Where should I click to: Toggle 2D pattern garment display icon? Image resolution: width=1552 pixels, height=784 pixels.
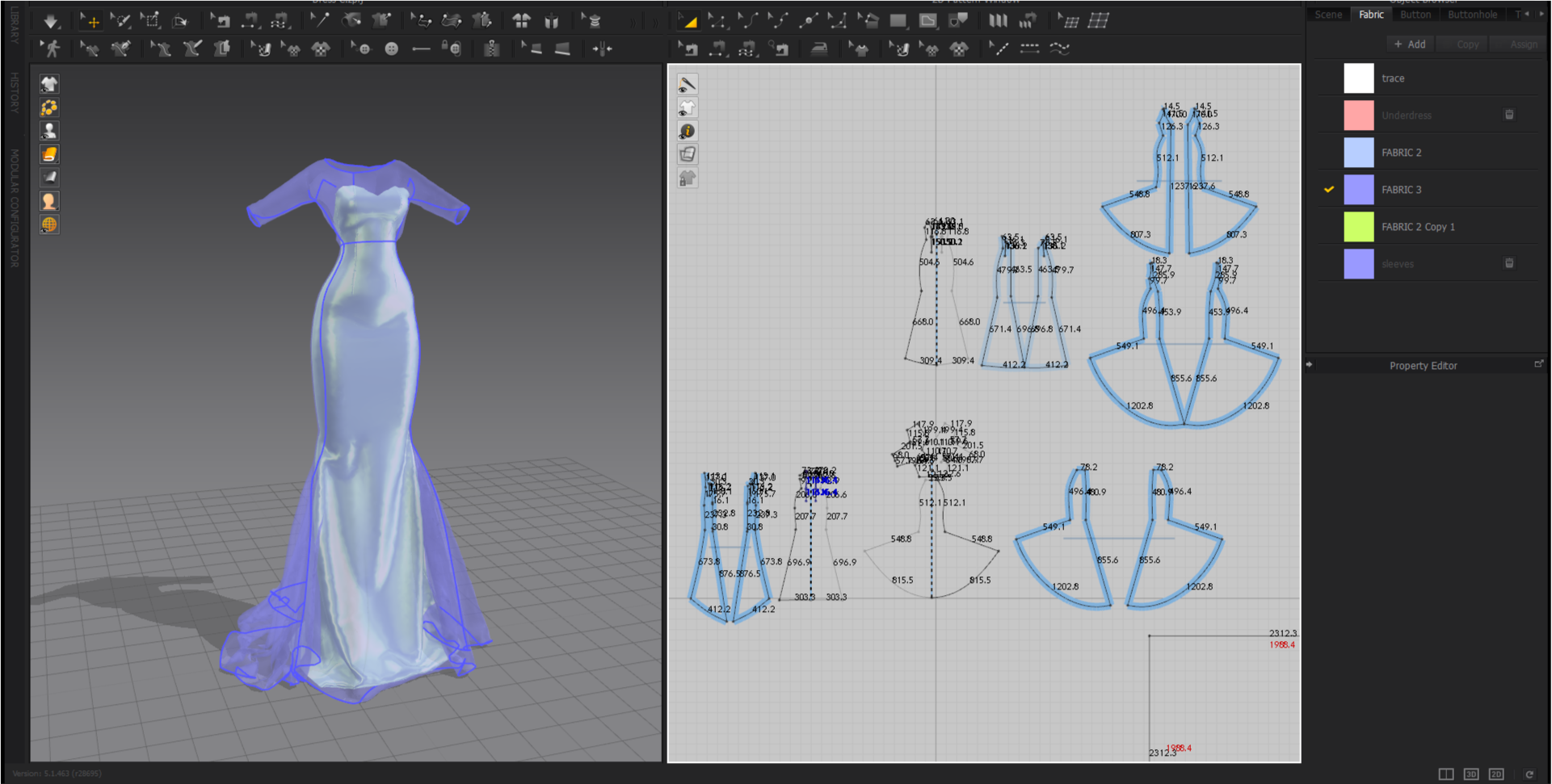(x=687, y=107)
